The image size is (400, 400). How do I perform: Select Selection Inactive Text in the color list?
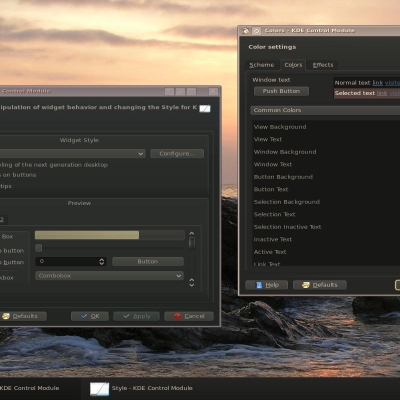[x=288, y=227]
